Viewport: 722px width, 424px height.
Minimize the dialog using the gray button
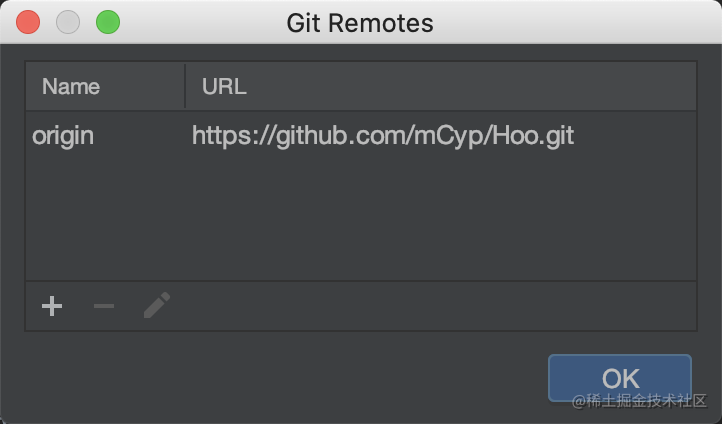coord(68,22)
